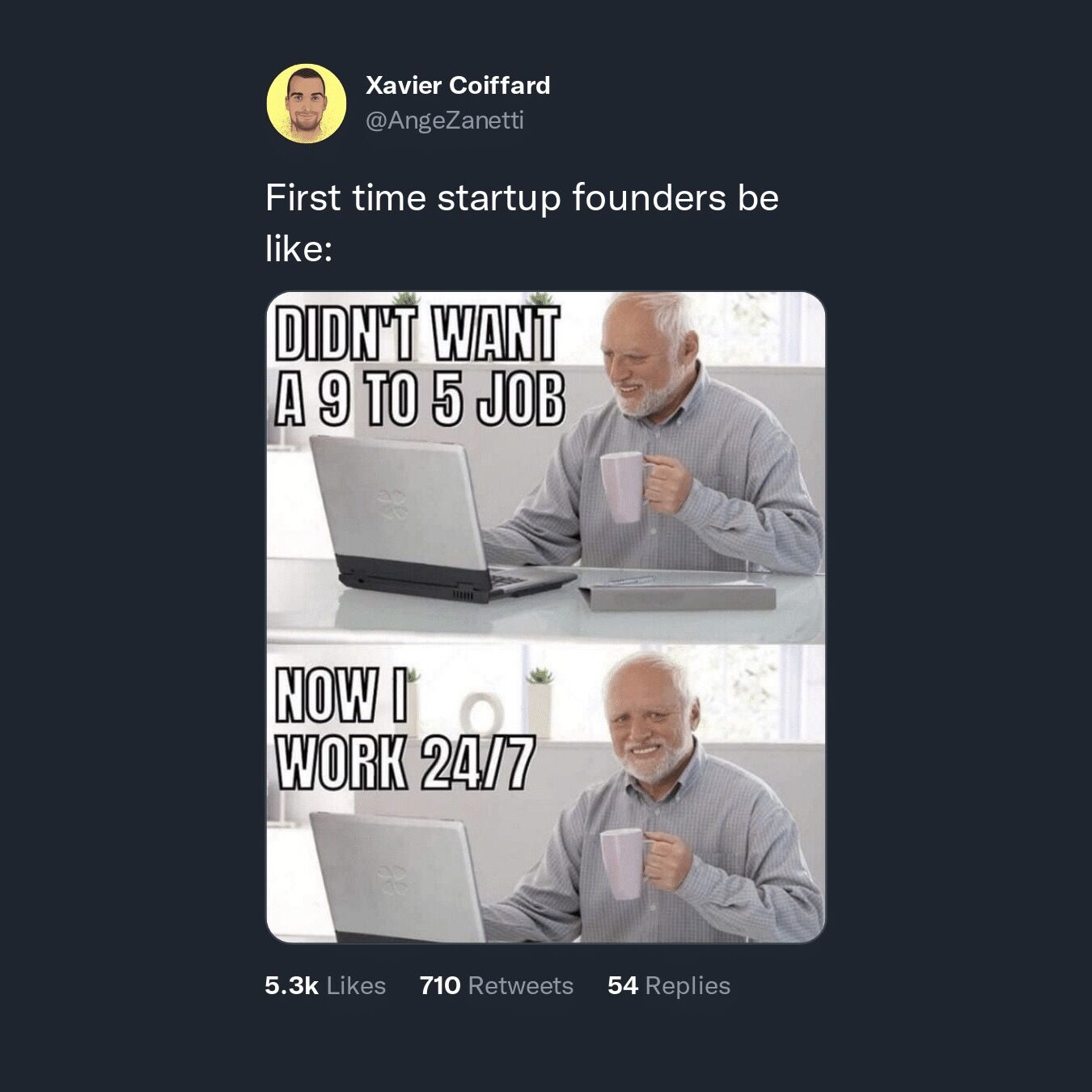Click the word 'like:' in the tweet
Screen dimensions: 1092x1092
click(x=299, y=249)
